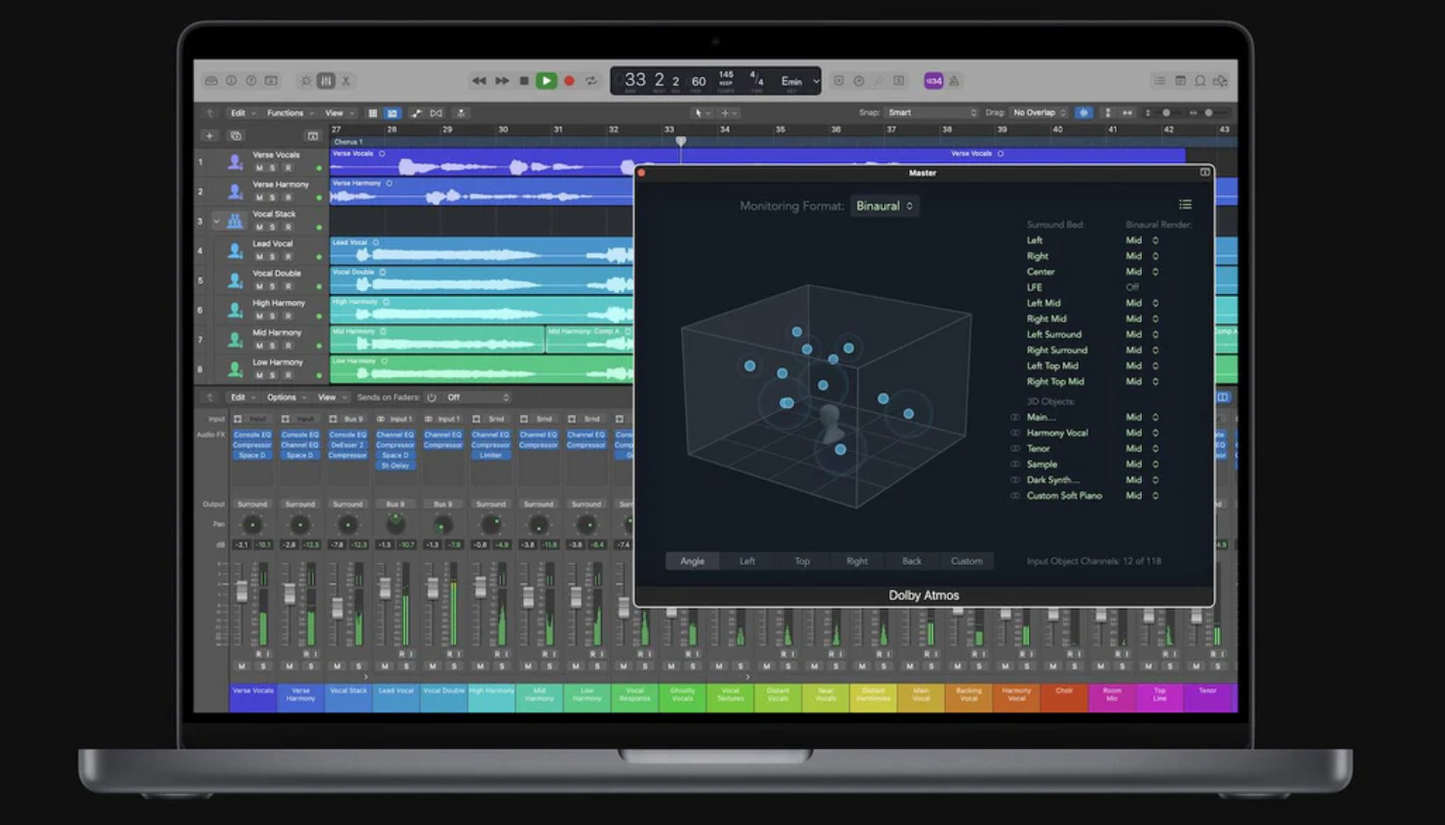1445x825 pixels.
Task: Open the Mixer icon in the control bar
Action: [326, 80]
